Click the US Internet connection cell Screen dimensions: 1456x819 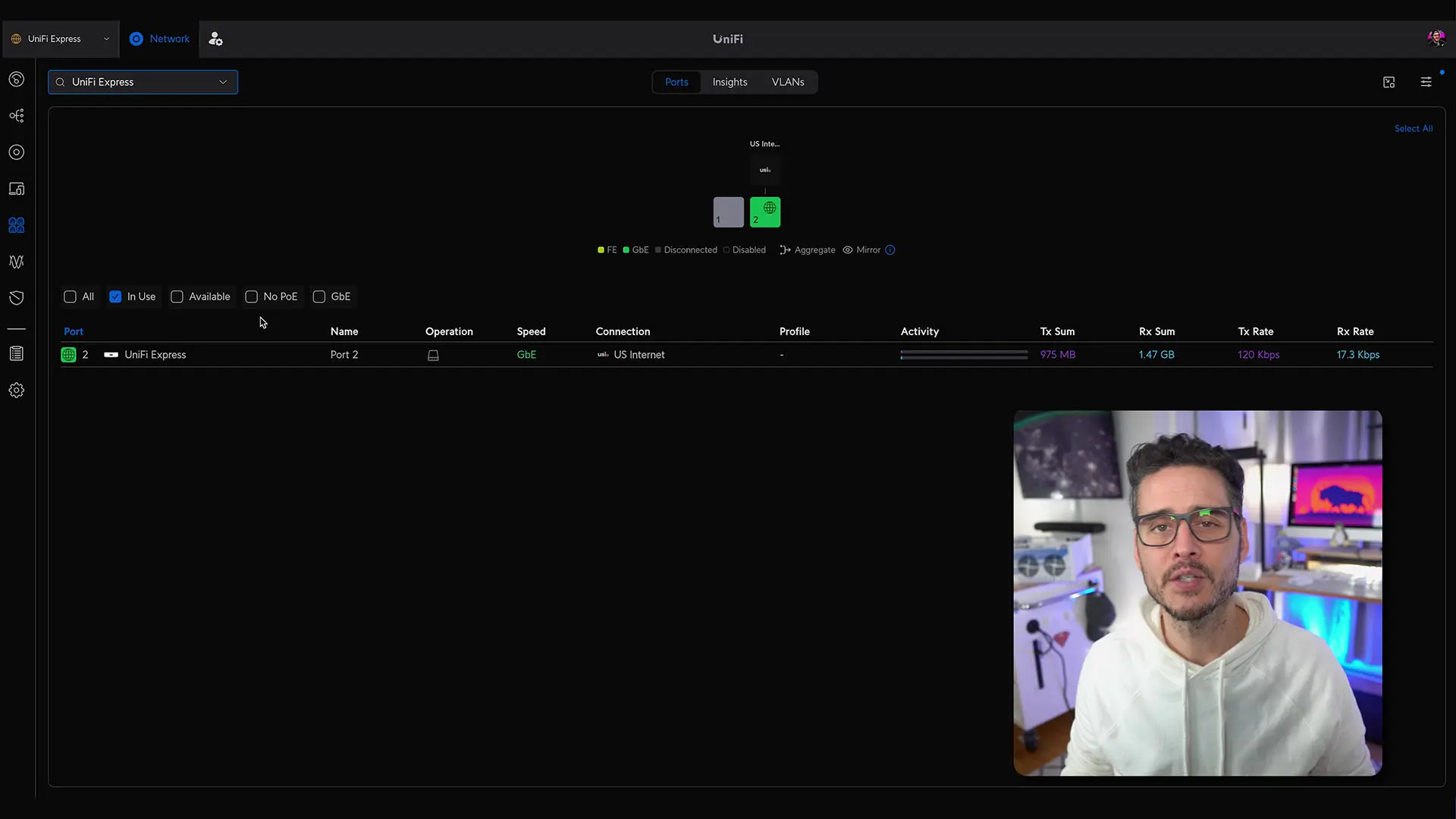tap(631, 355)
